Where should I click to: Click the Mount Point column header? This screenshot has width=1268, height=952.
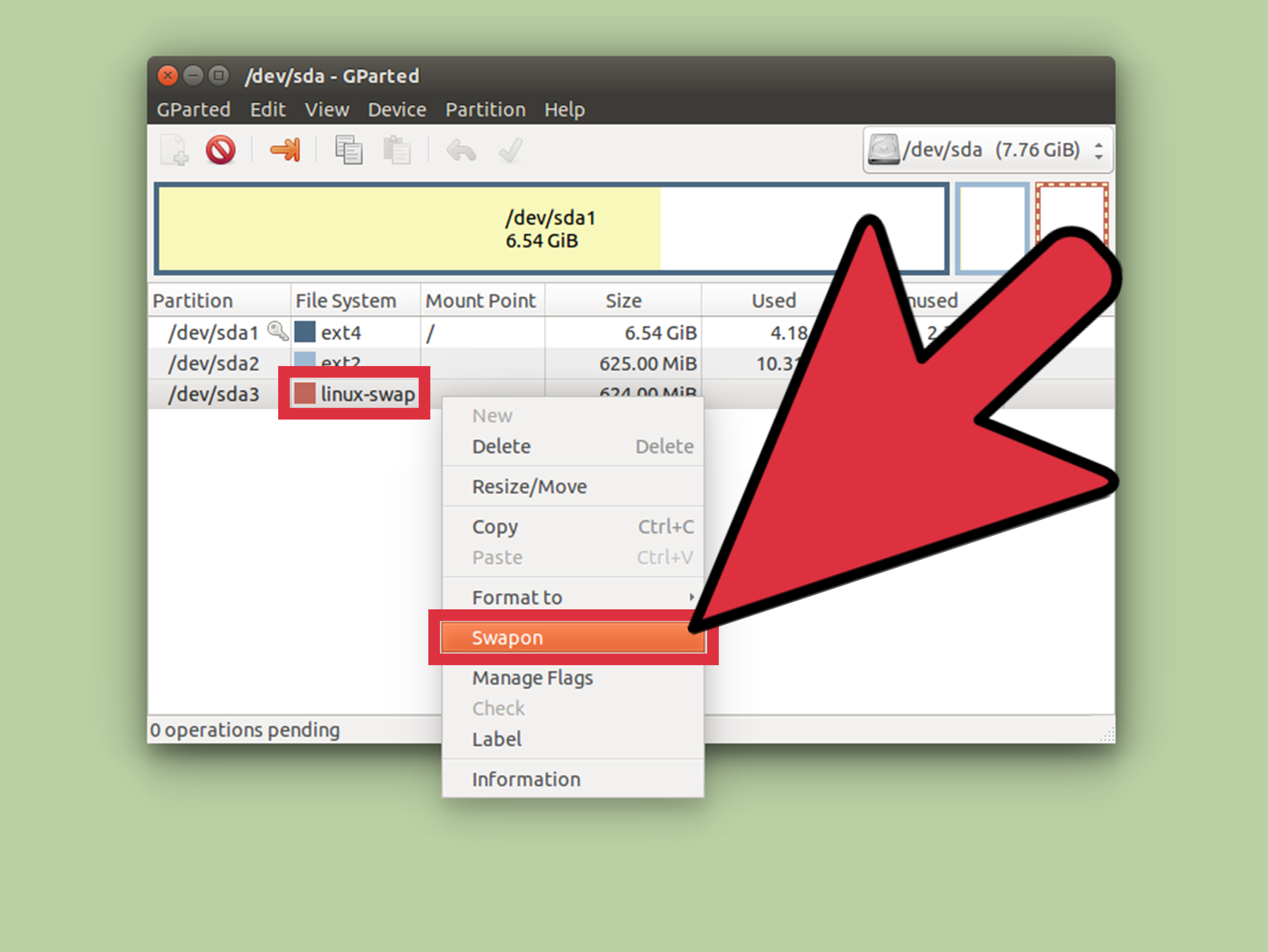[483, 300]
